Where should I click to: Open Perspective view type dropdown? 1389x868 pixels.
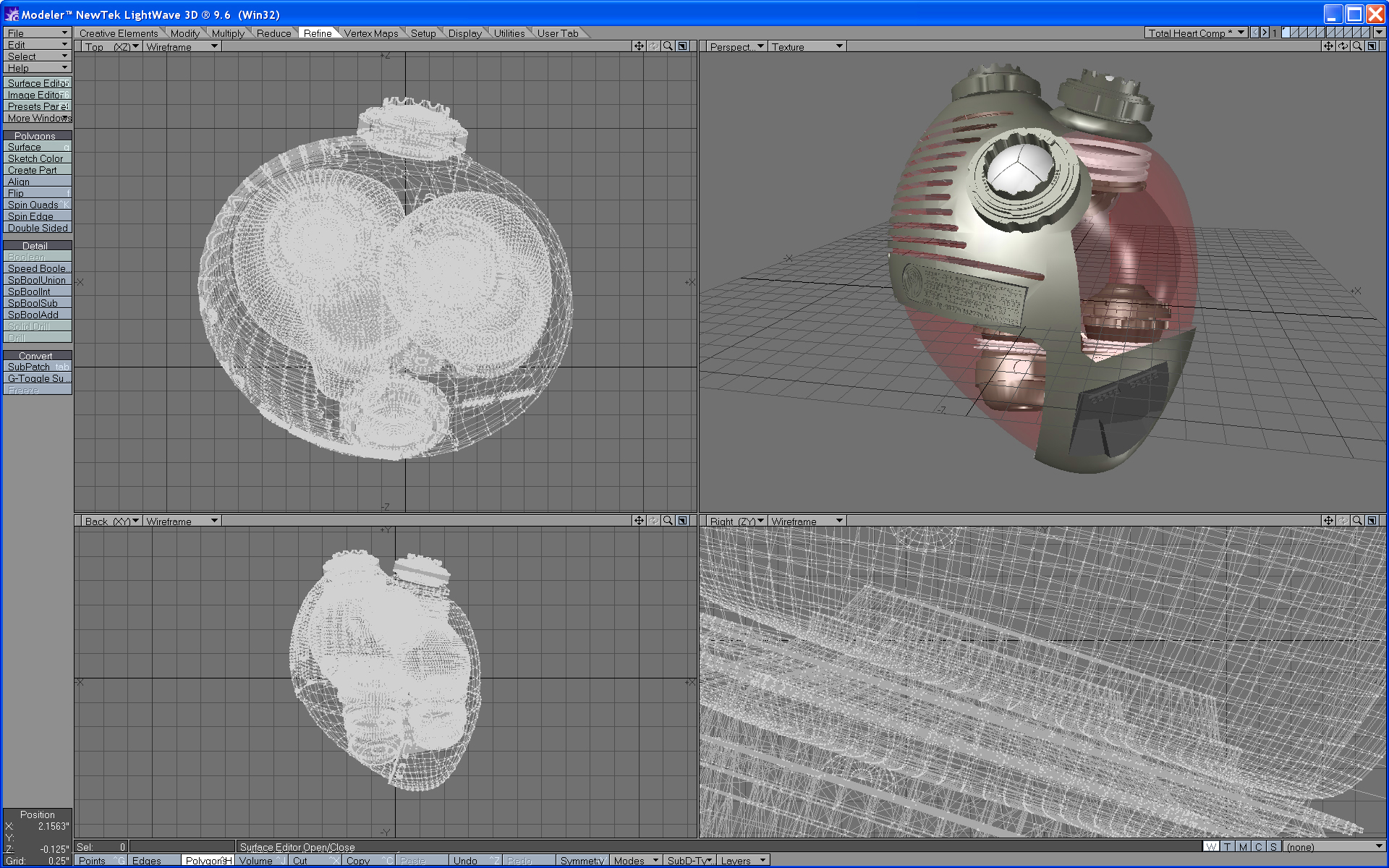pos(736,46)
